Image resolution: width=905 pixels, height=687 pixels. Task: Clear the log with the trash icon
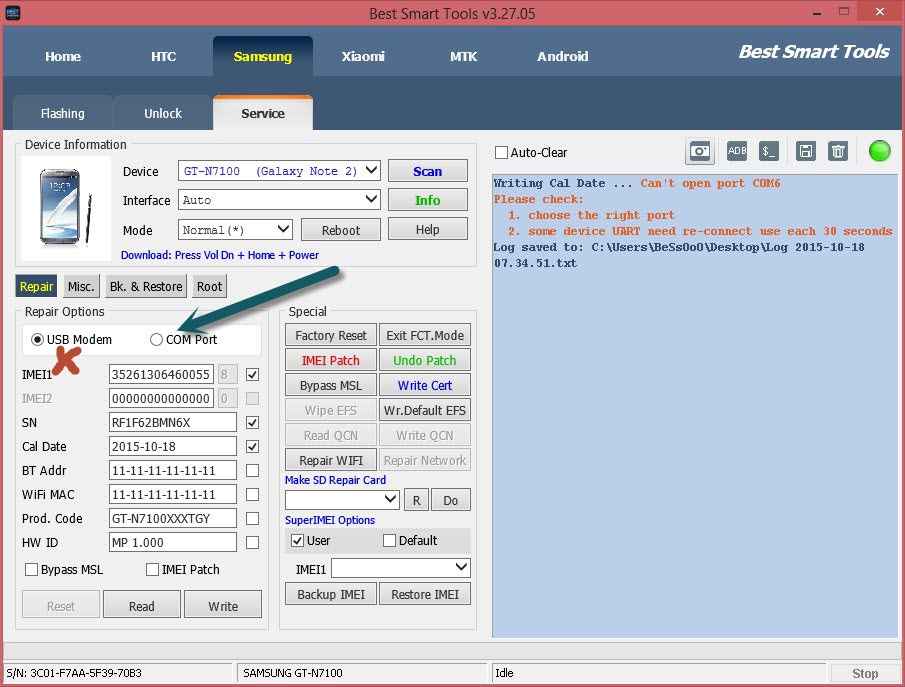(x=838, y=151)
